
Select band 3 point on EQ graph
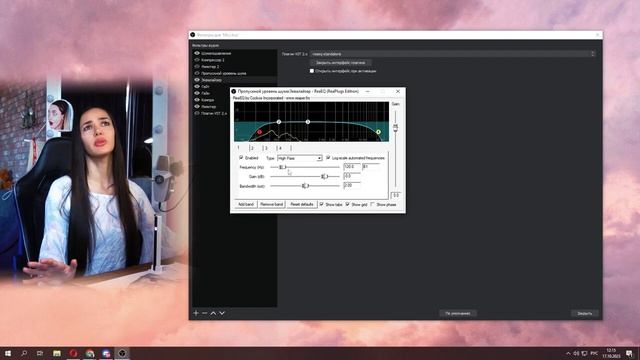[308, 122]
